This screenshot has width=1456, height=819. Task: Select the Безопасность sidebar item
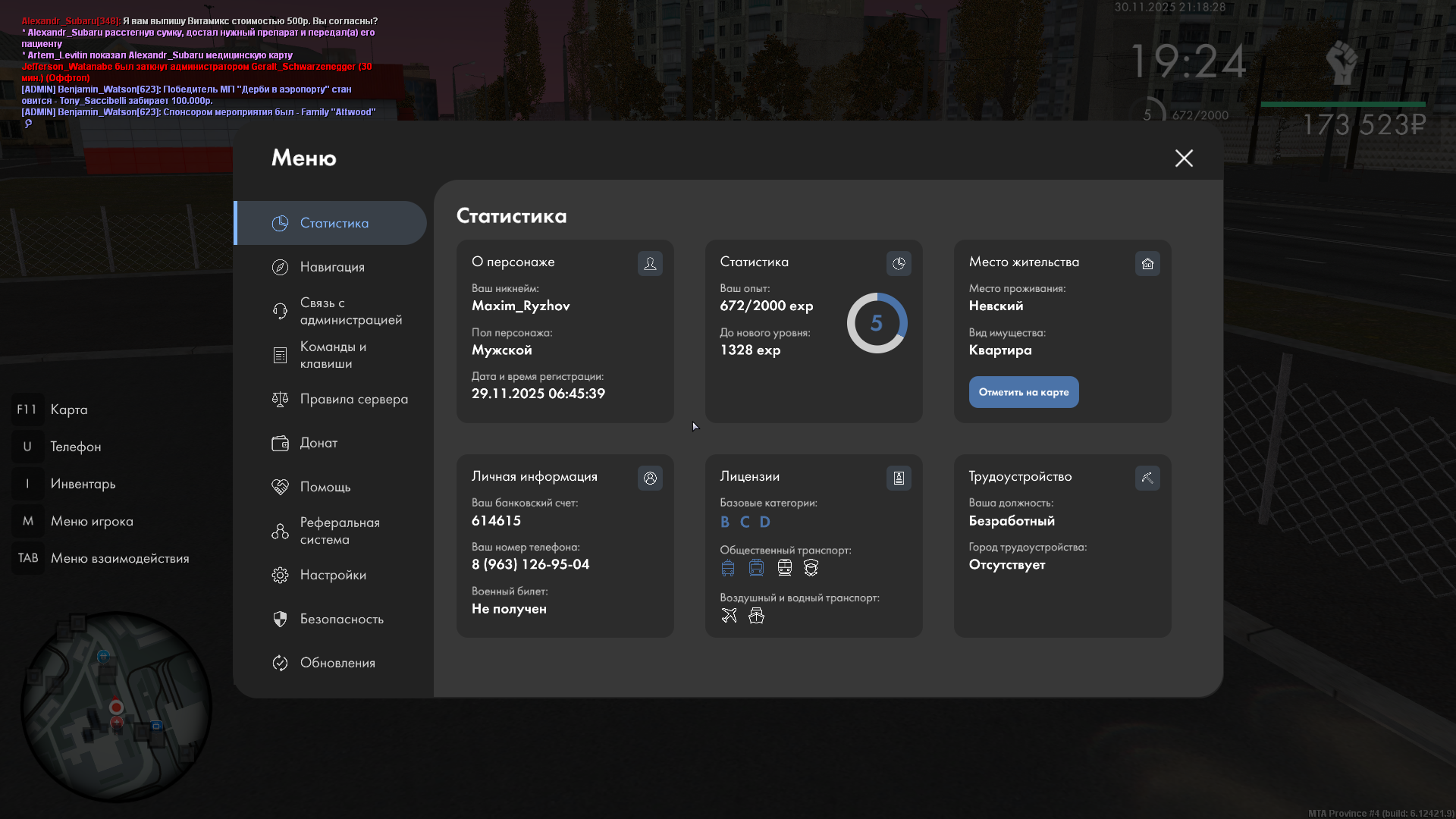coord(341,619)
